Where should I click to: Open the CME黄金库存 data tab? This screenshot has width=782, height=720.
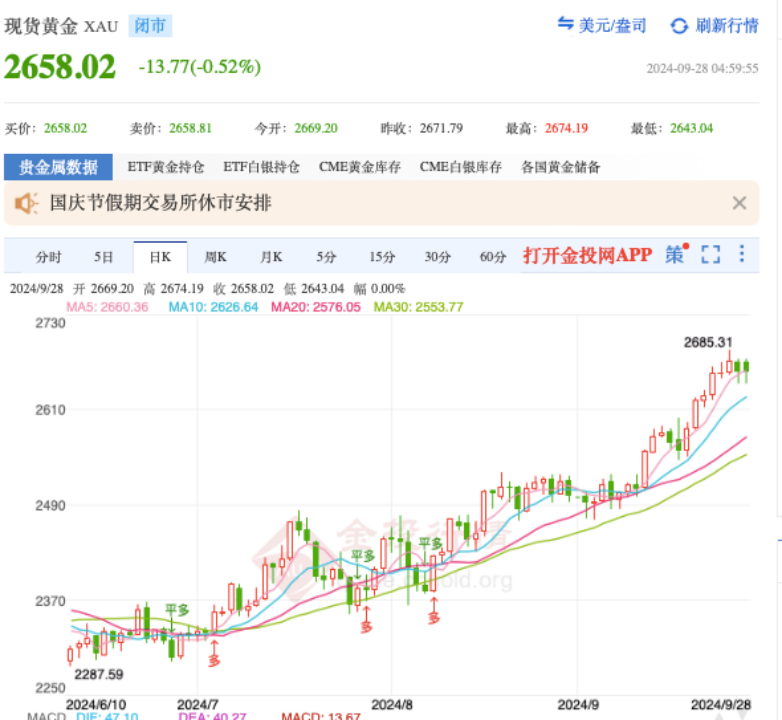pos(360,167)
